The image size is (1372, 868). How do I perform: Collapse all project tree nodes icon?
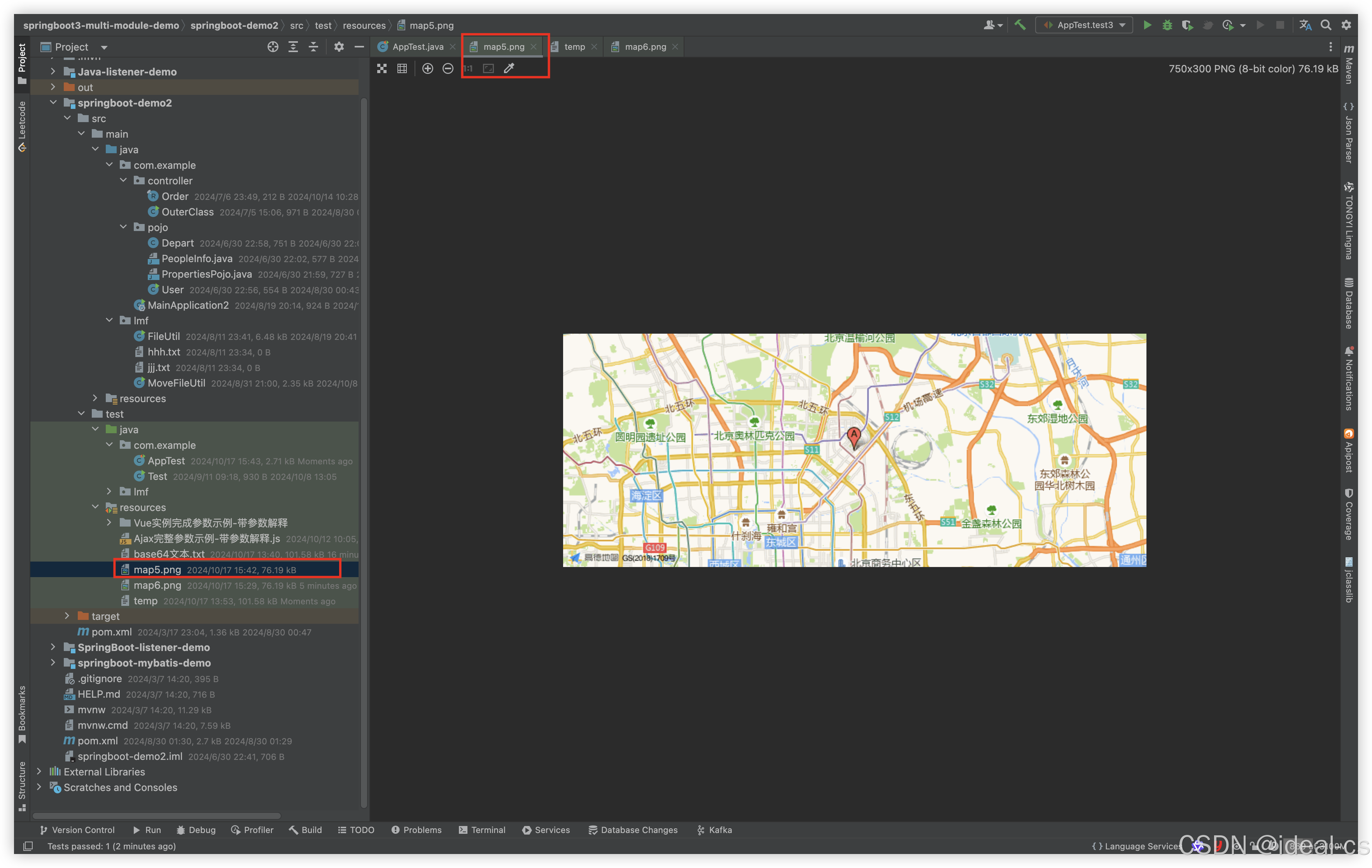pos(313,47)
